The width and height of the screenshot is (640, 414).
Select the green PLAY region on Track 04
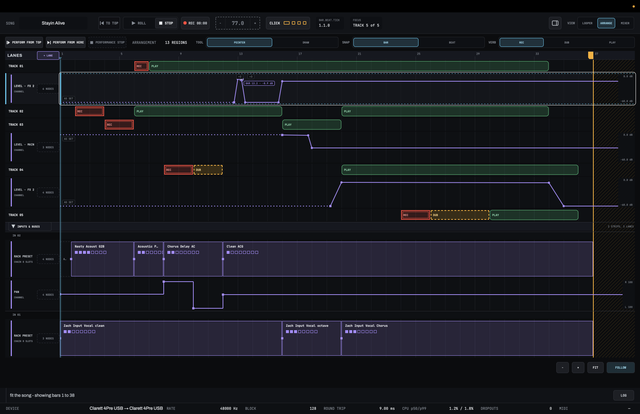pos(460,170)
